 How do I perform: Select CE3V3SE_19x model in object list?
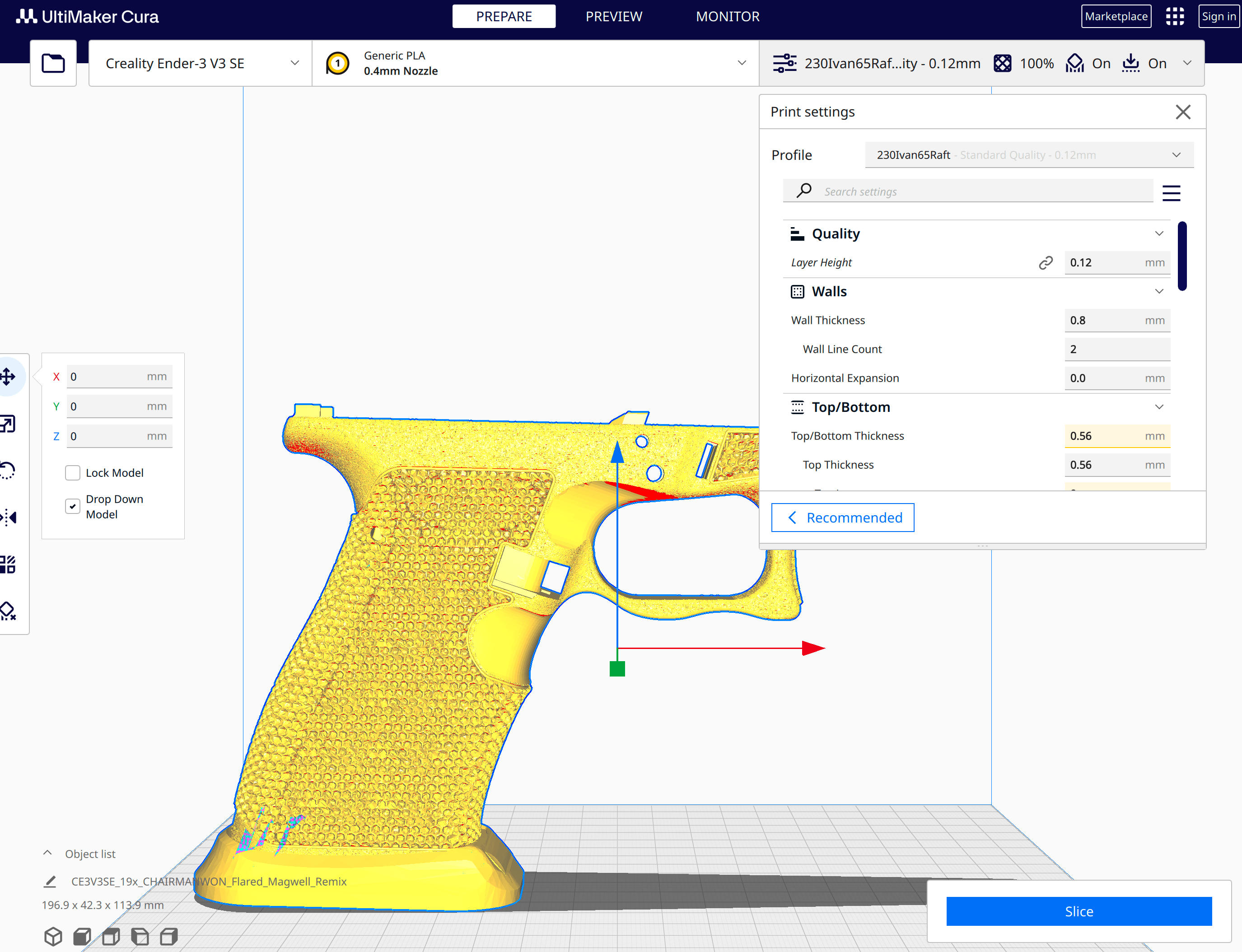tap(209, 881)
